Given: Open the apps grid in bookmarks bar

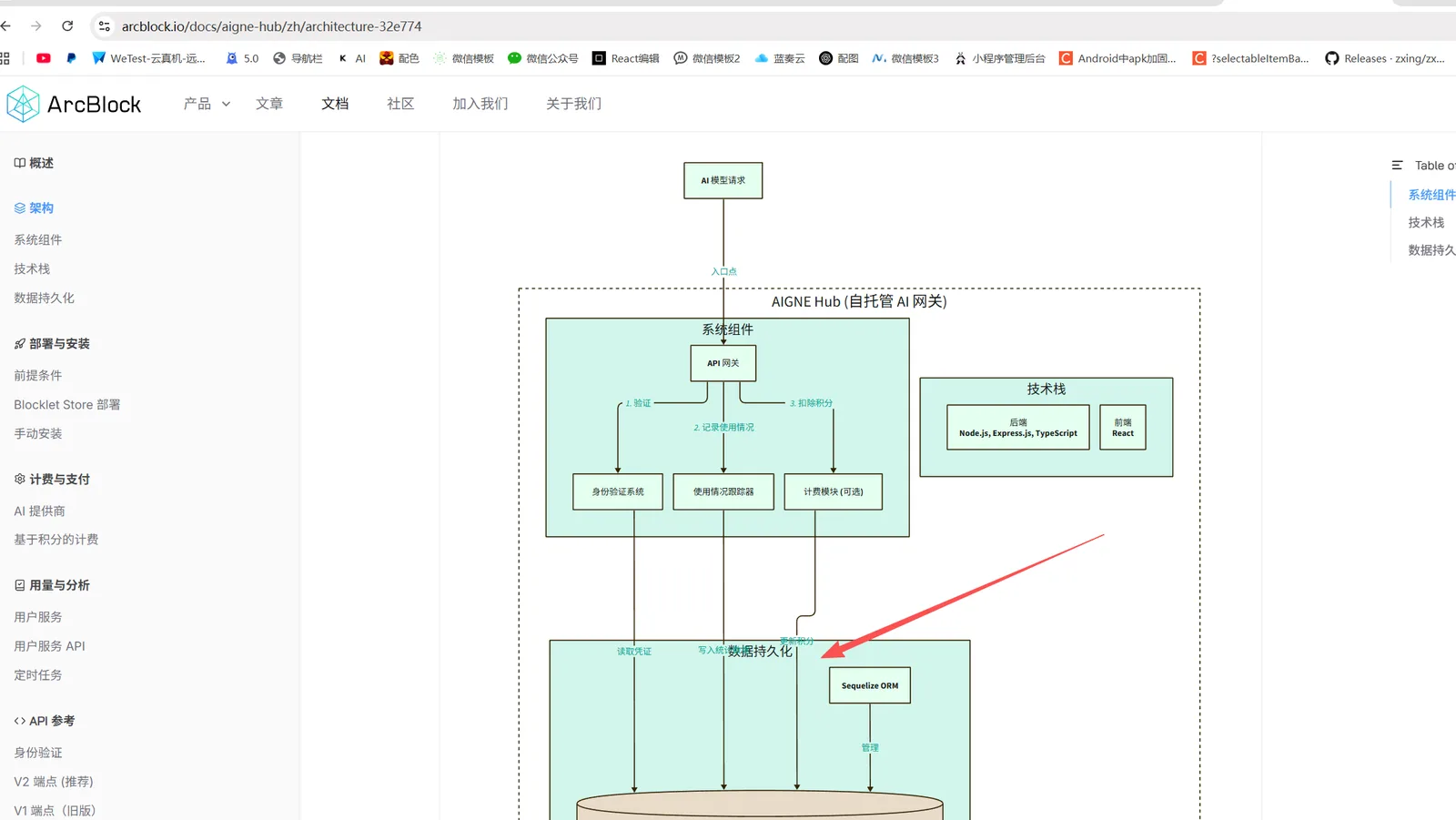Looking at the screenshot, I should click(x=5, y=58).
